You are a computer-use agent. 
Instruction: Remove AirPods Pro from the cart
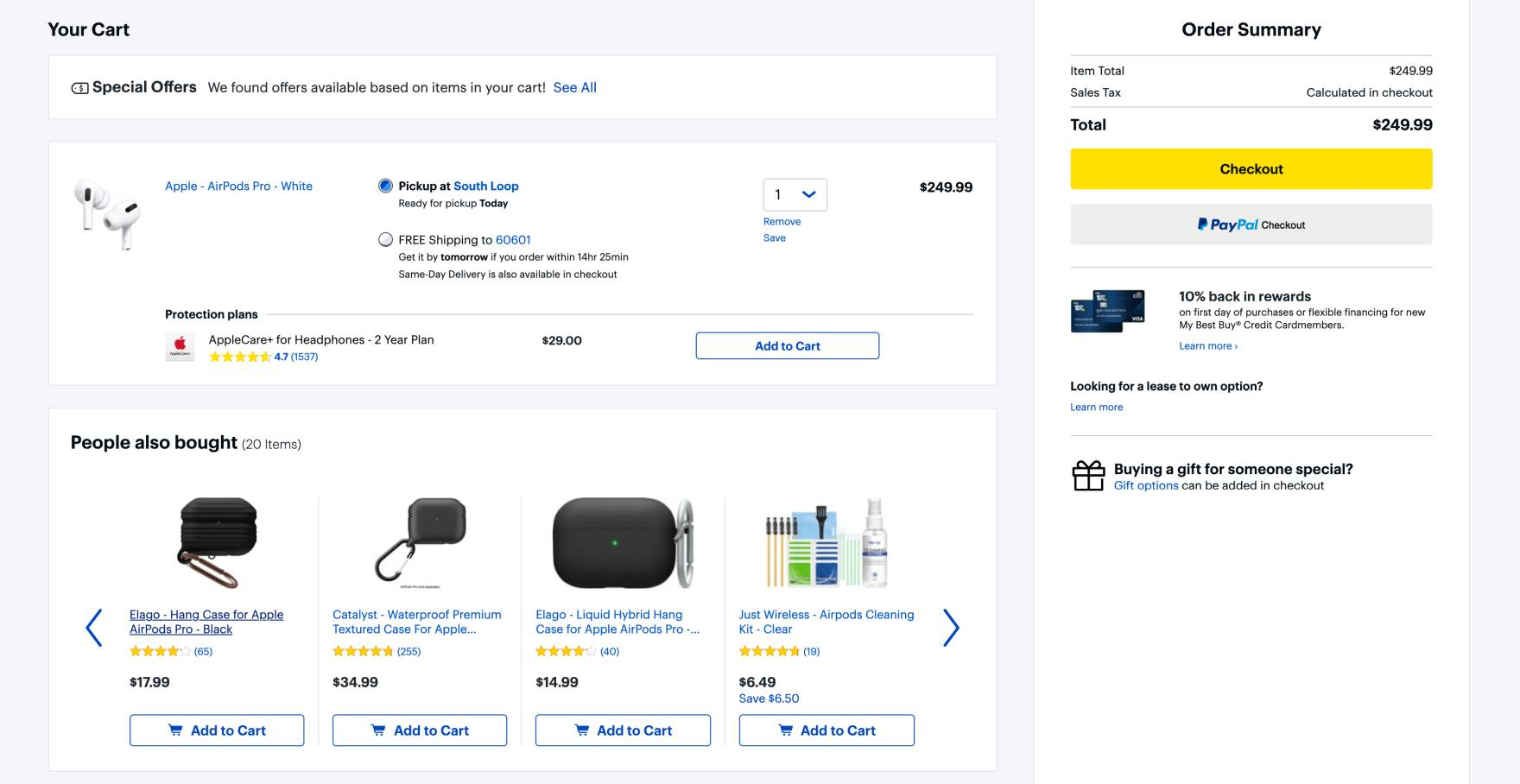click(x=782, y=222)
